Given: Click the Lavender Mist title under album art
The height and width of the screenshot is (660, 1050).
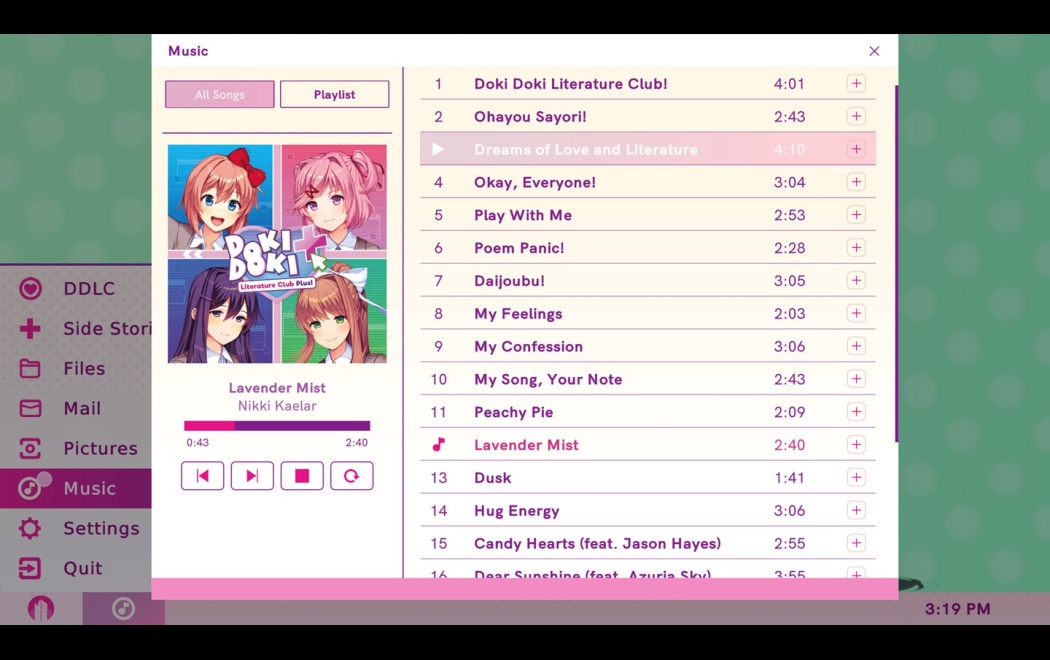Looking at the screenshot, I should pyautogui.click(x=277, y=388).
